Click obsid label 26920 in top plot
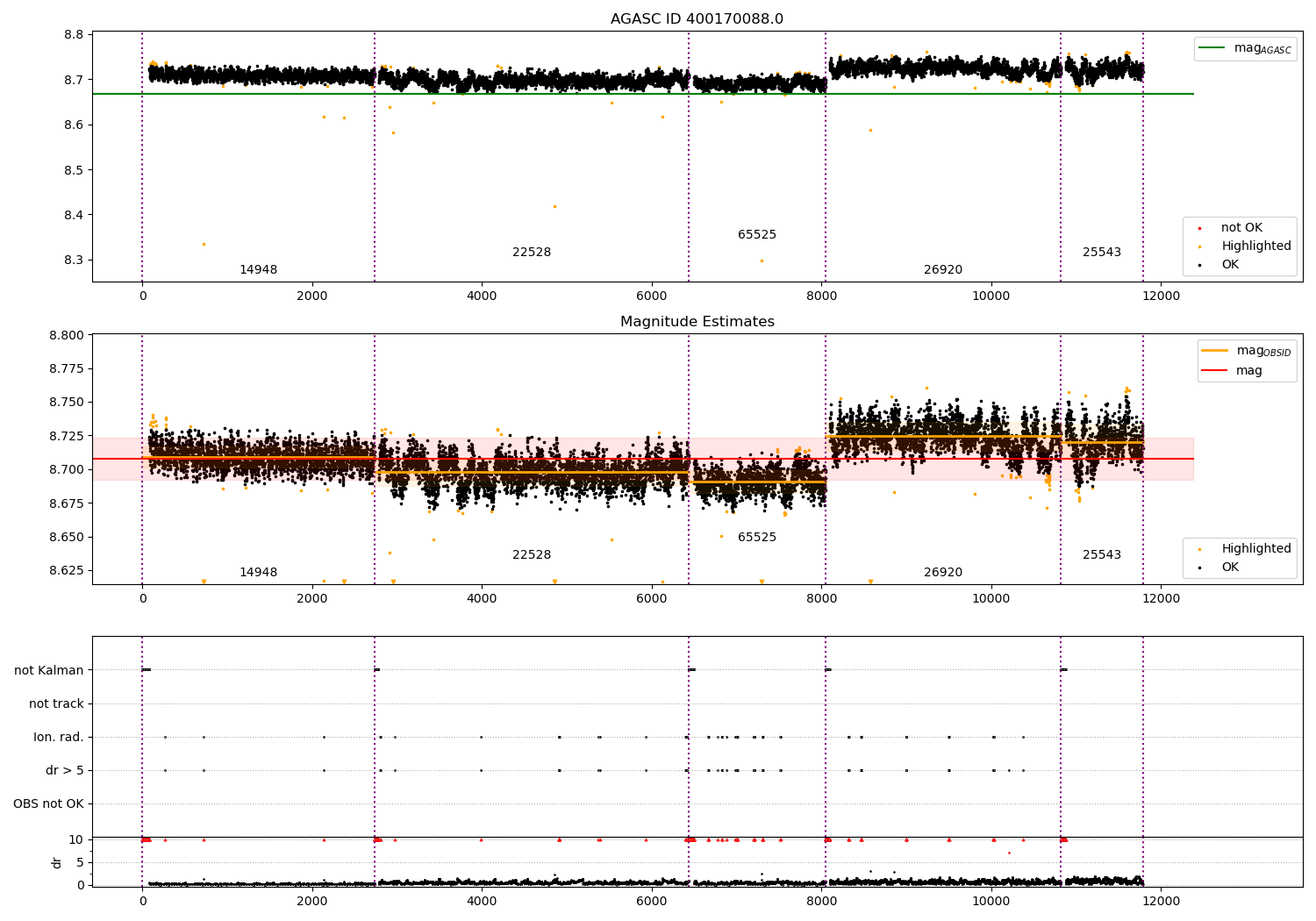1316x921 pixels. click(x=943, y=270)
